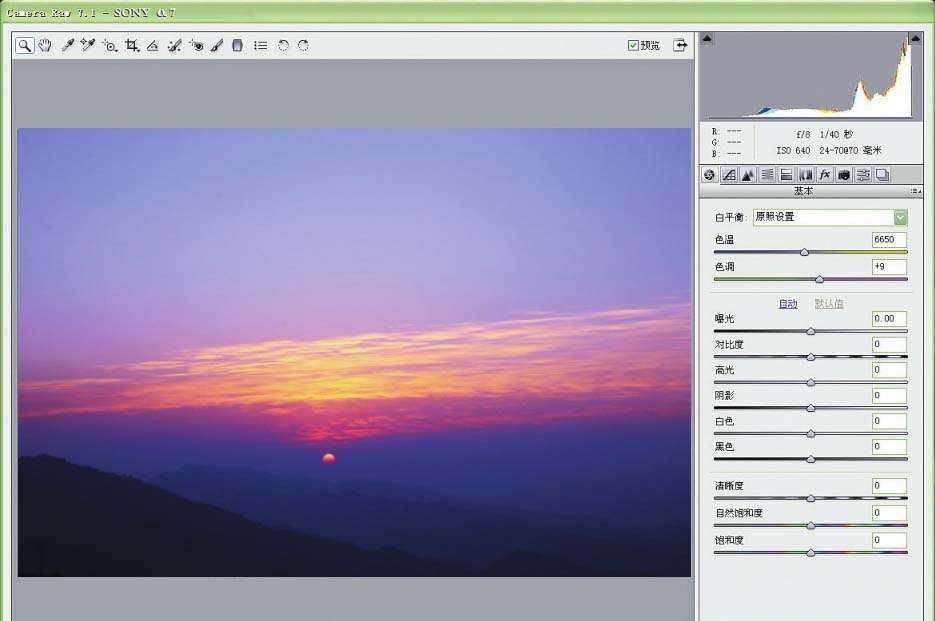Click the 色温 temperature slider handle
Viewport: 935px width, 621px height.
(x=804, y=252)
